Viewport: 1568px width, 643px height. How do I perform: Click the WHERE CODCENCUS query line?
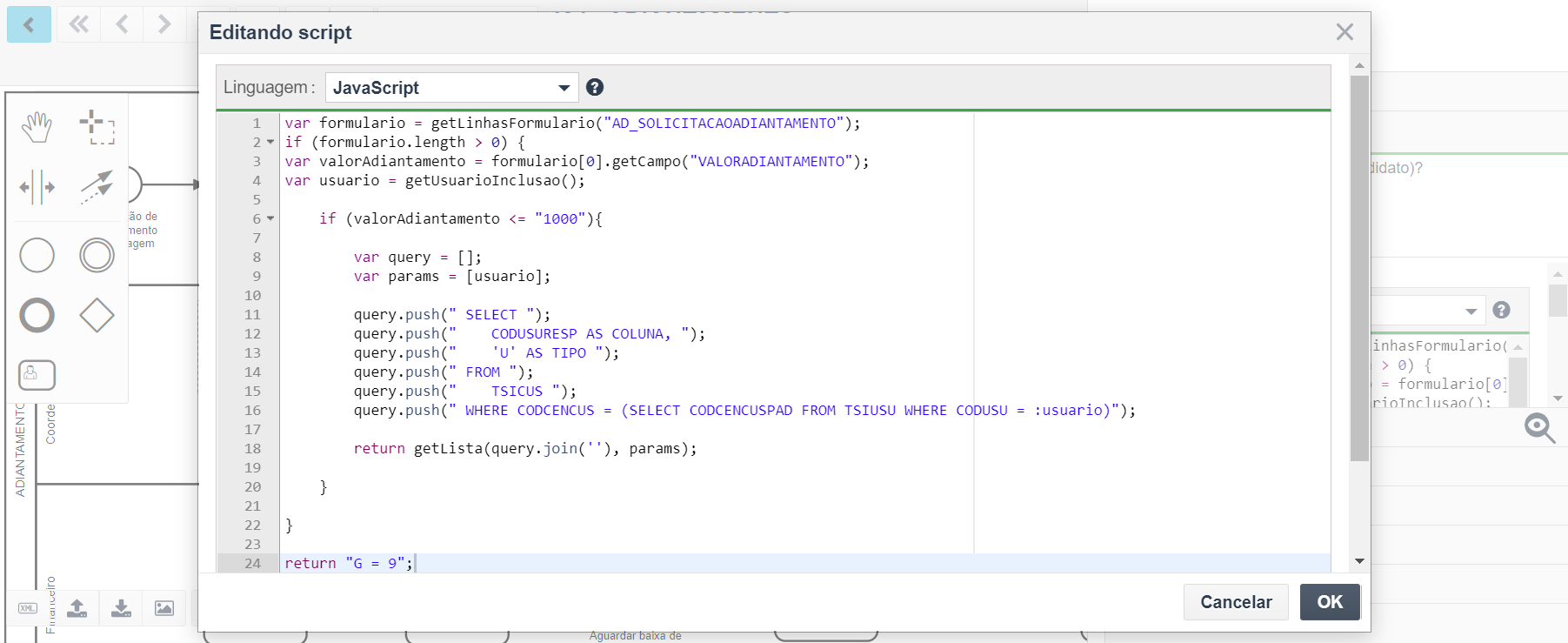click(x=744, y=410)
